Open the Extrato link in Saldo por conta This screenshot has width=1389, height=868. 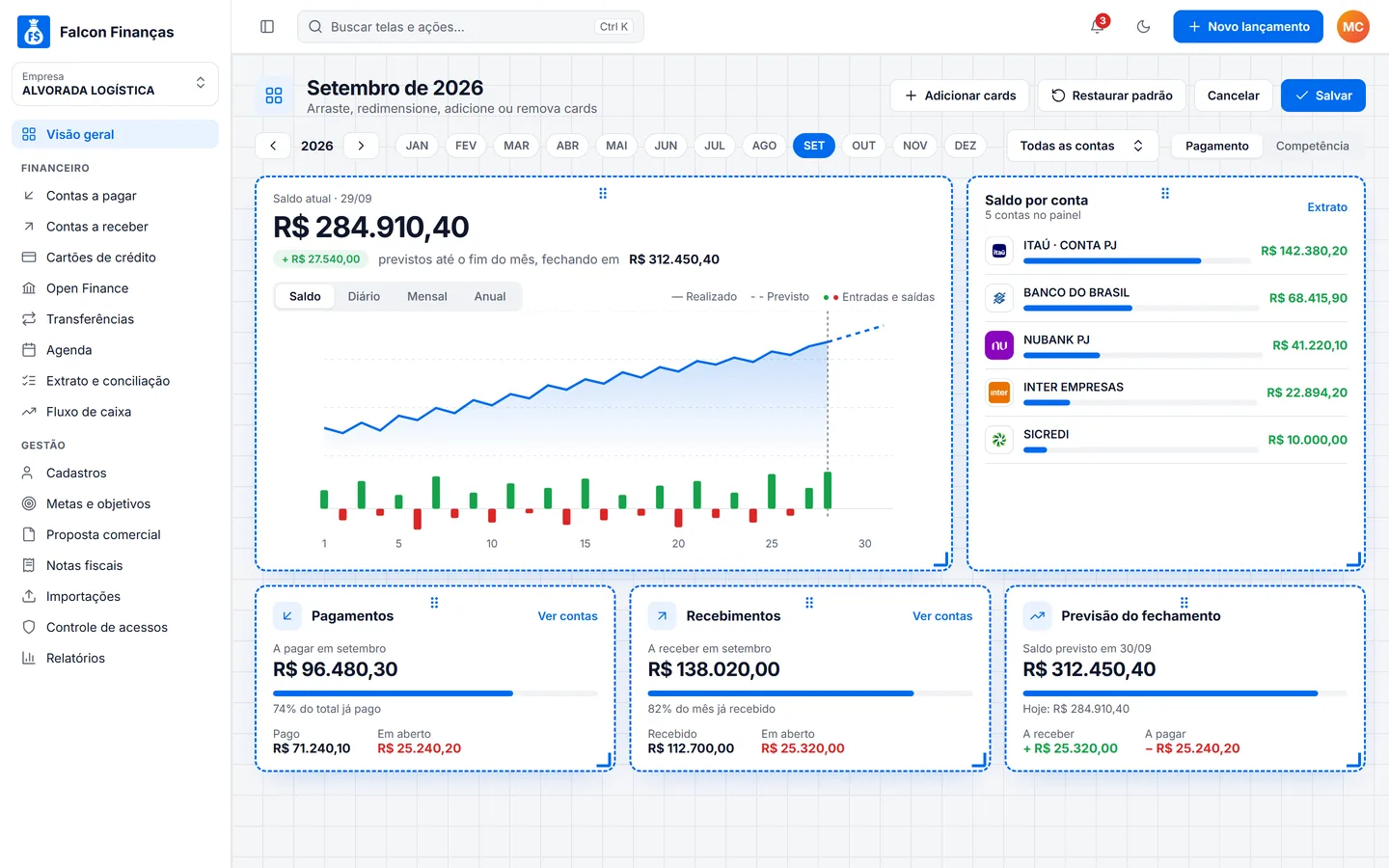coord(1327,207)
